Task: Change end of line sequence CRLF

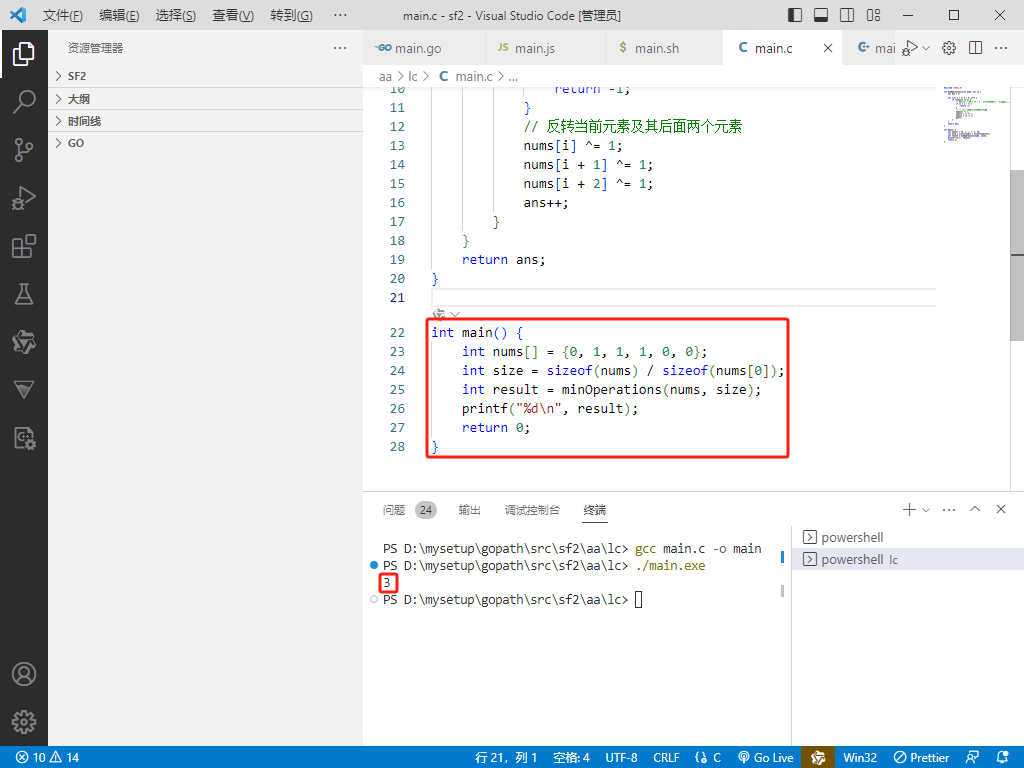Action: pyautogui.click(x=666, y=758)
